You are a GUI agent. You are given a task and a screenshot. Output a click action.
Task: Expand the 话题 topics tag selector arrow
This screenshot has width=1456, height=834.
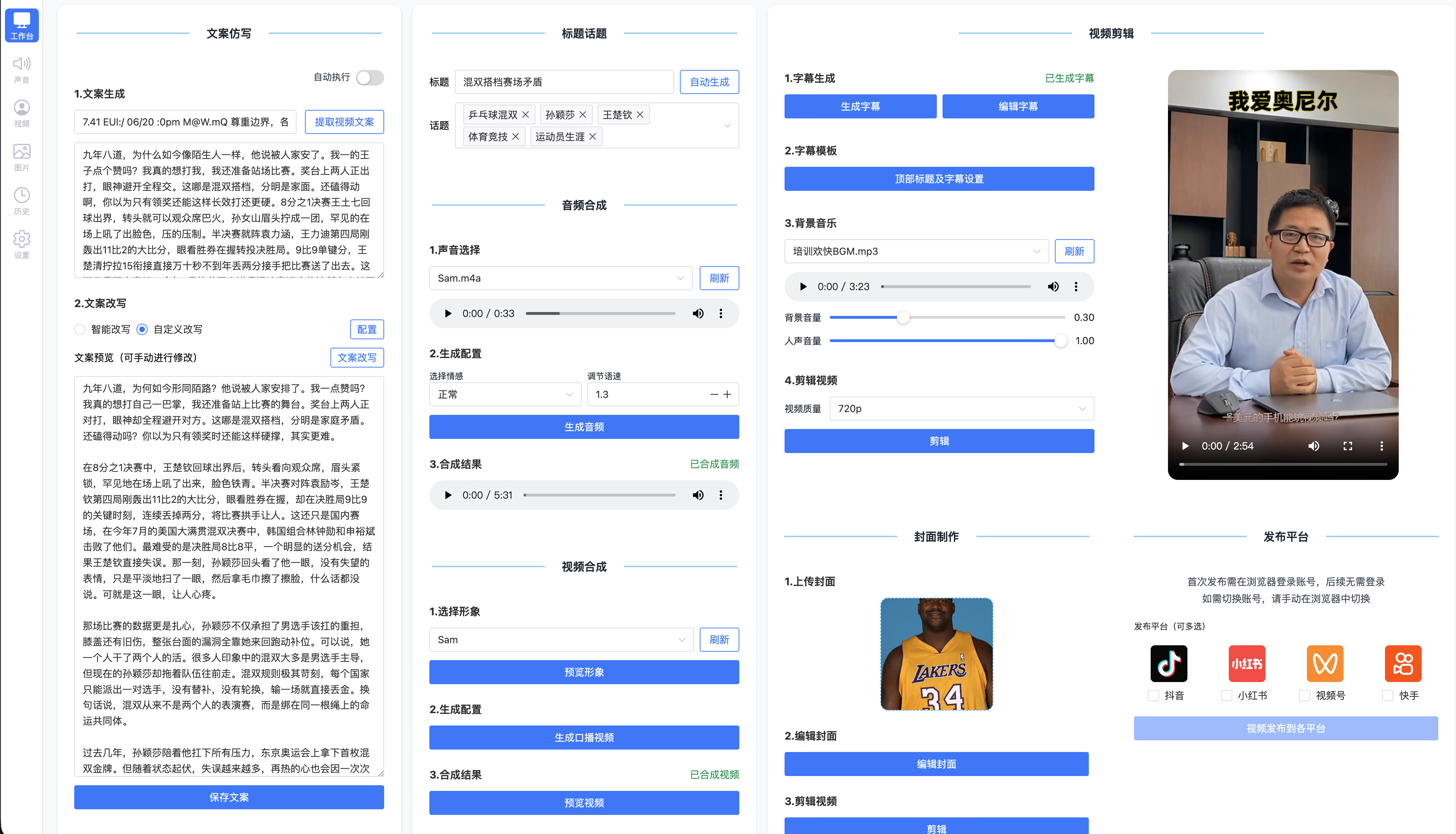[x=727, y=125]
